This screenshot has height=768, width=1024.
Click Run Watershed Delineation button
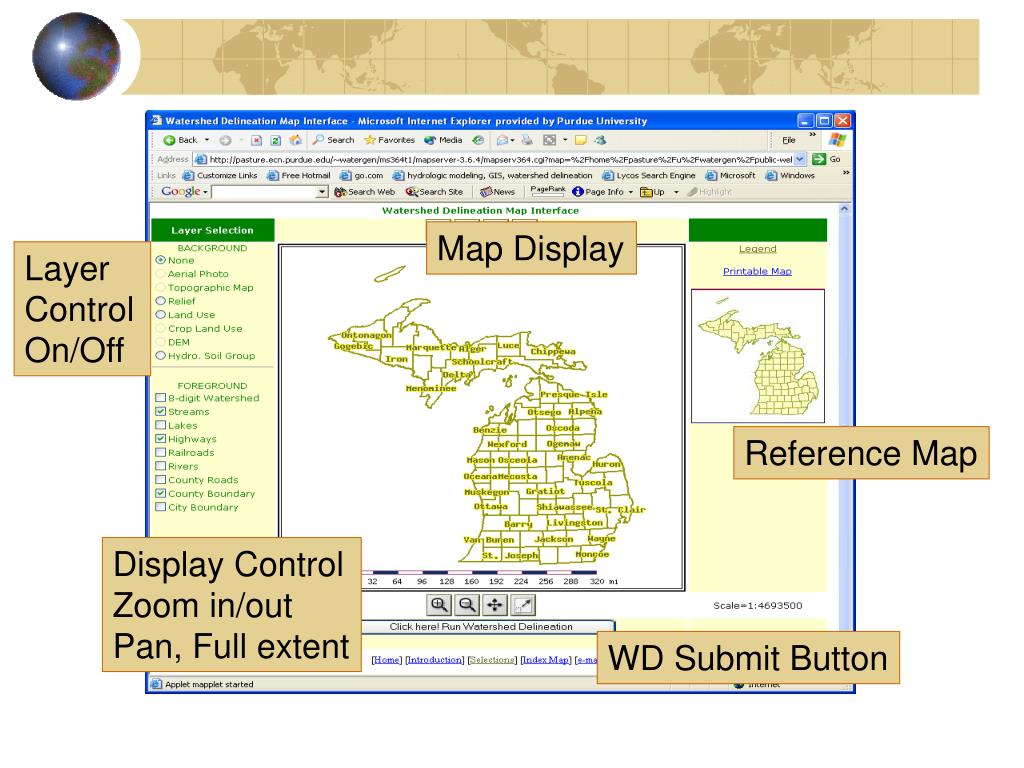point(481,627)
